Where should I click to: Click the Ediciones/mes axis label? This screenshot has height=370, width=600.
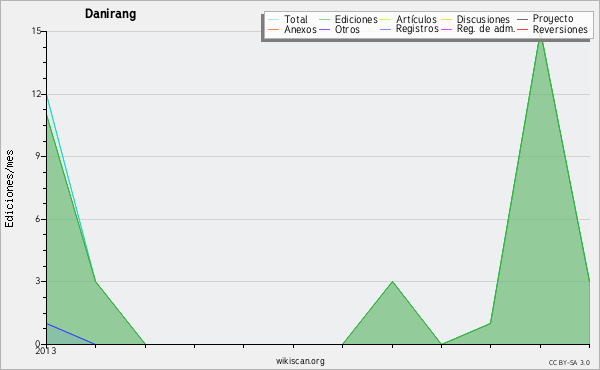coord(9,189)
